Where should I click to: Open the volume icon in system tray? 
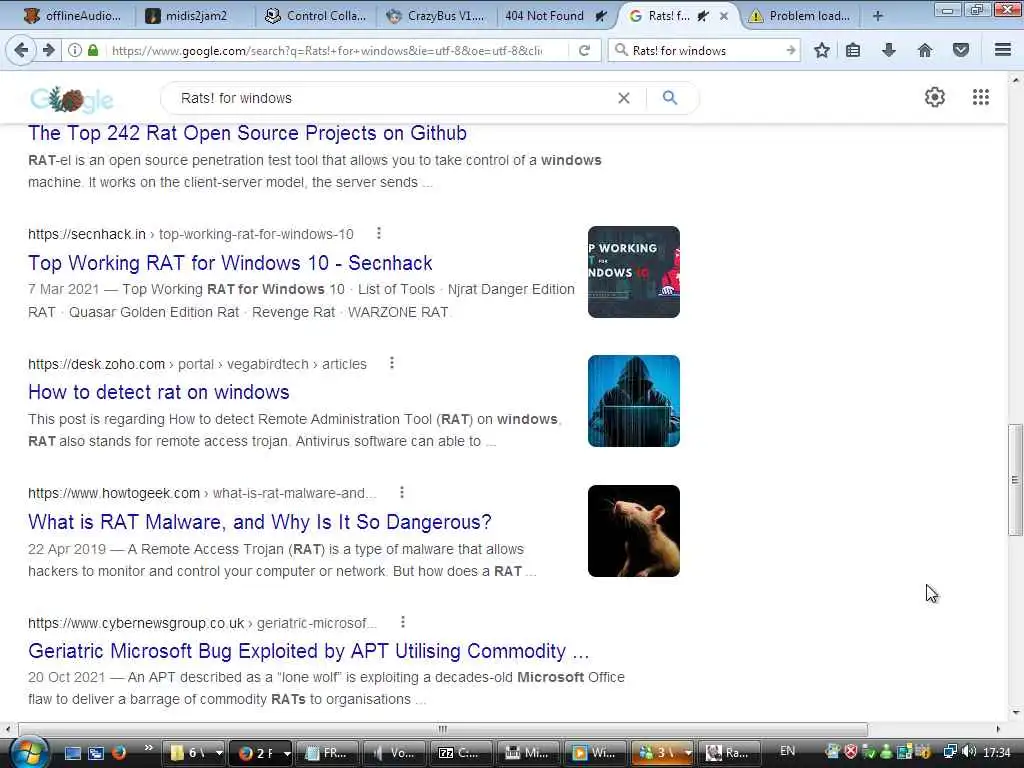pyautogui.click(x=969, y=752)
